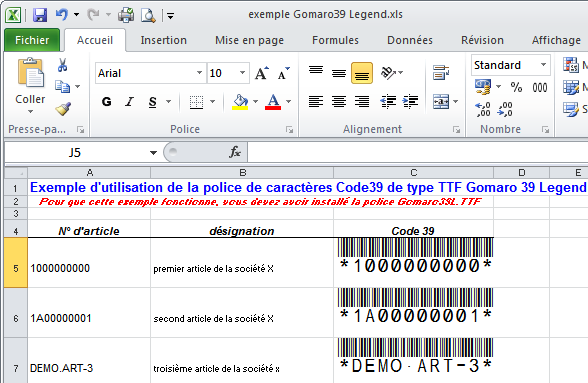This screenshot has width=588, height=383.
Task: Undo the last action
Action: coord(62,15)
